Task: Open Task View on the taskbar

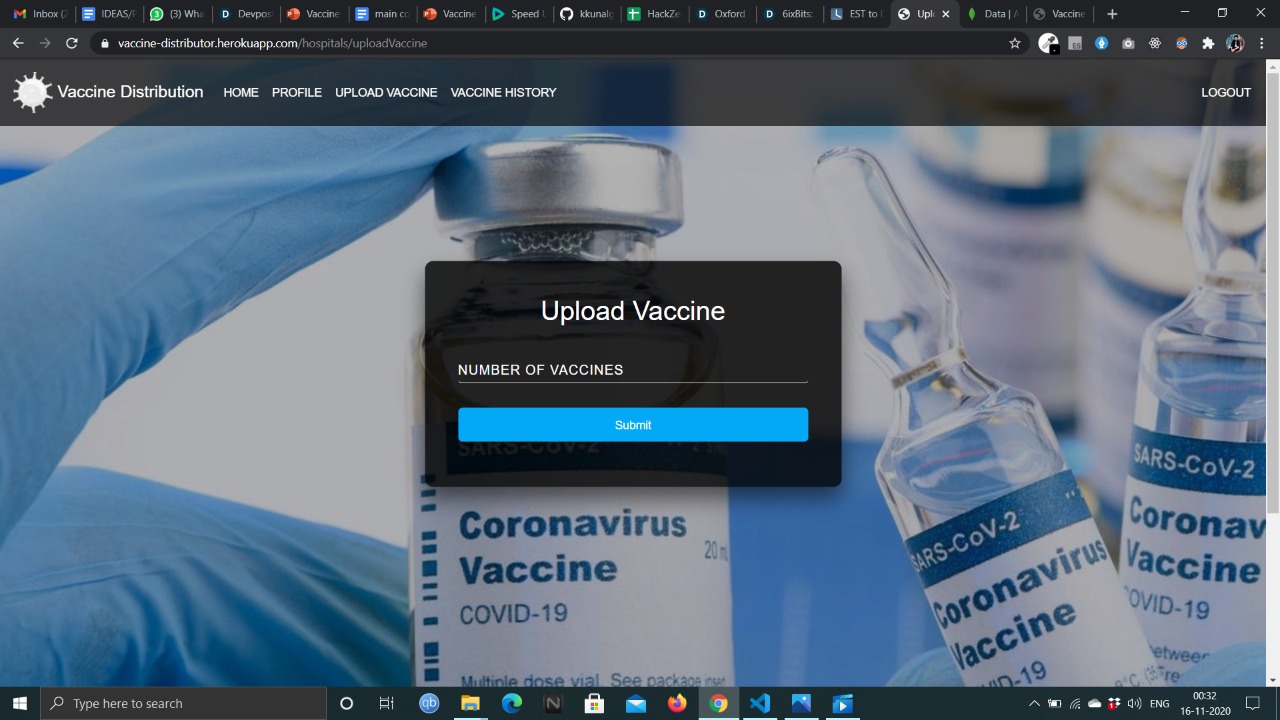Action: tap(387, 703)
